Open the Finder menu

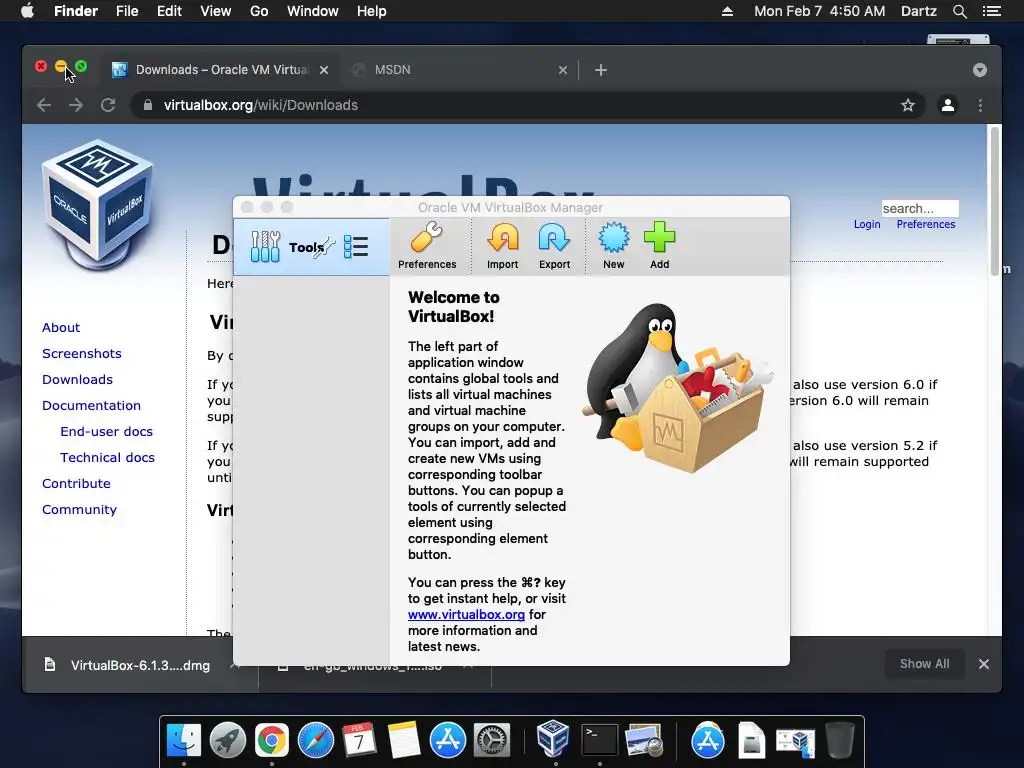(x=76, y=11)
